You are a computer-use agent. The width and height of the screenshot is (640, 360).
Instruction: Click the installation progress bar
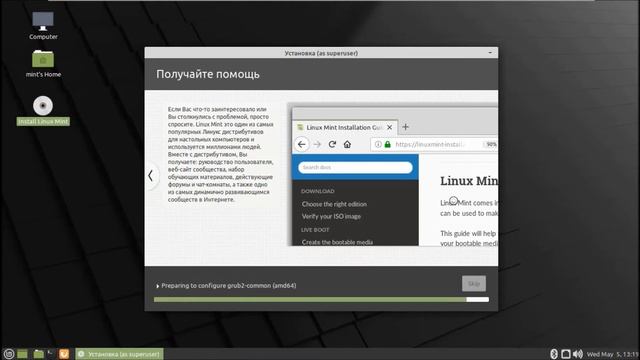[321, 300]
